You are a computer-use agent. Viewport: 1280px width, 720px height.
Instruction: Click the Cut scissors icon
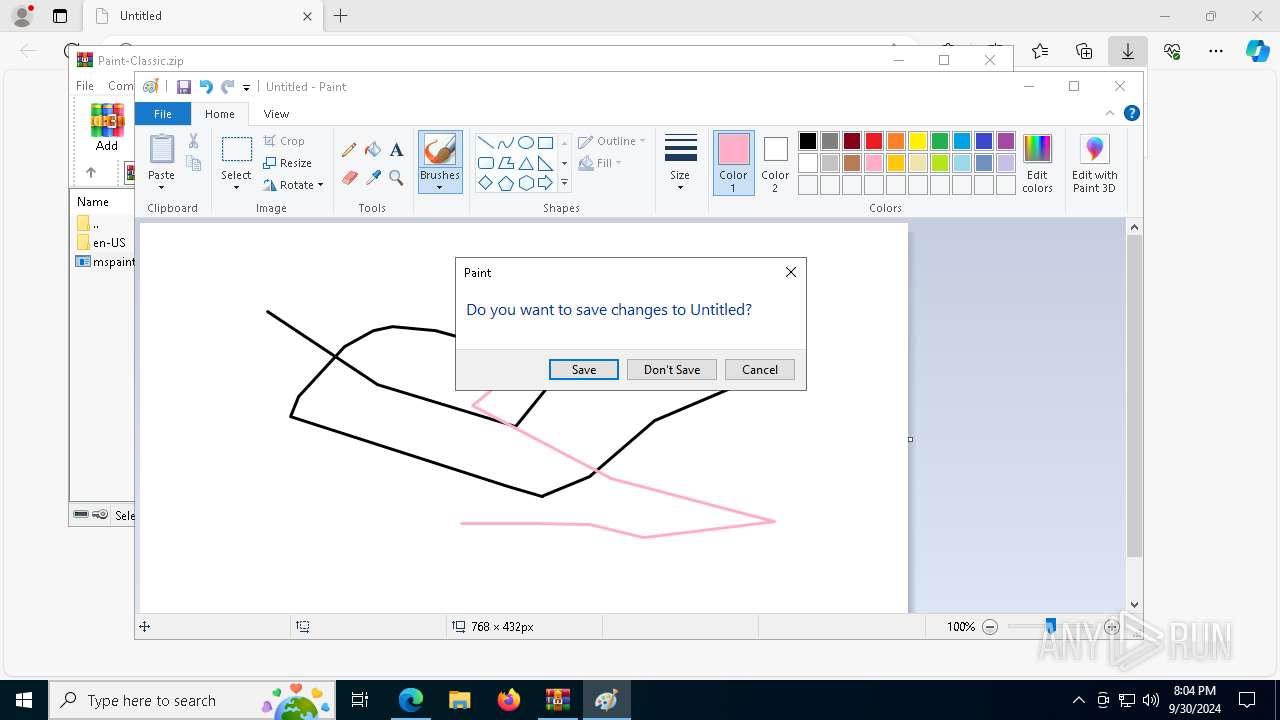point(194,141)
